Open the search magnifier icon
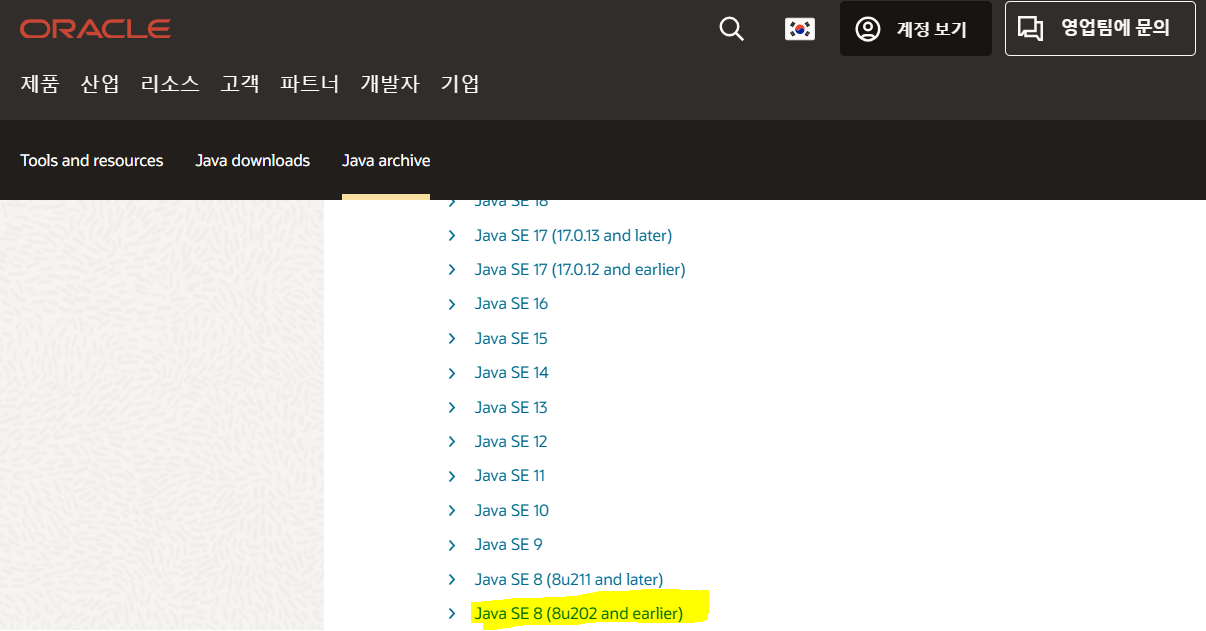The width and height of the screenshot is (1206, 631). pos(732,29)
